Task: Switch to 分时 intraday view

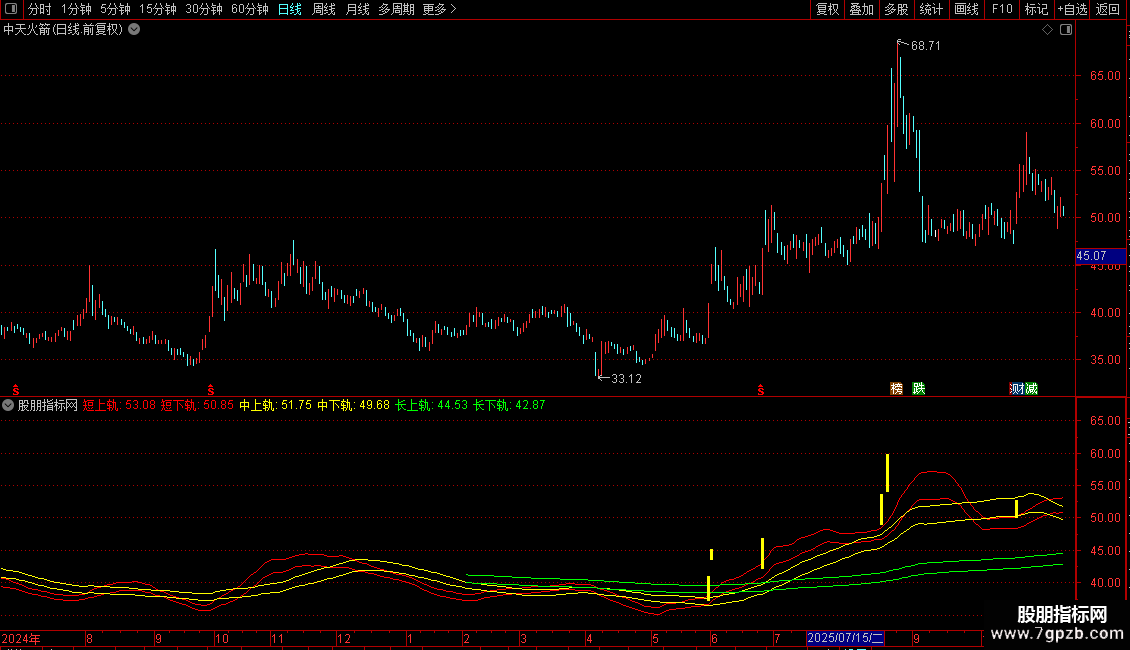Action: click(x=40, y=9)
